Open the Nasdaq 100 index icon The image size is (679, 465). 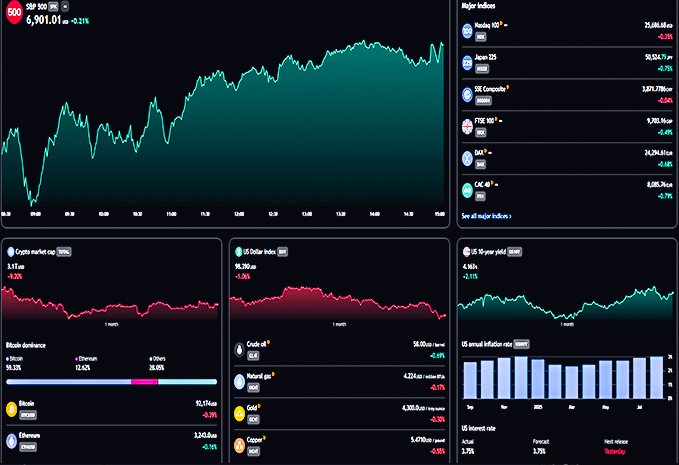pos(467,32)
